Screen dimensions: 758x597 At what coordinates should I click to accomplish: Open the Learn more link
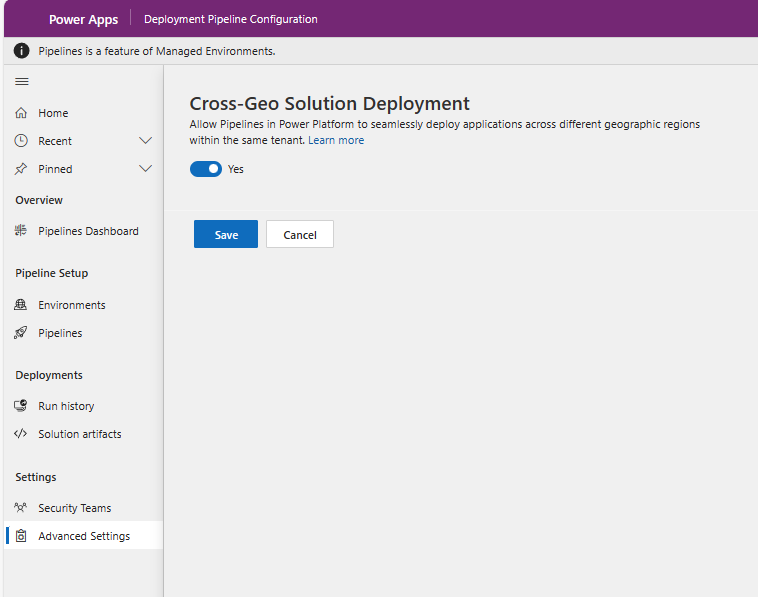coord(336,140)
